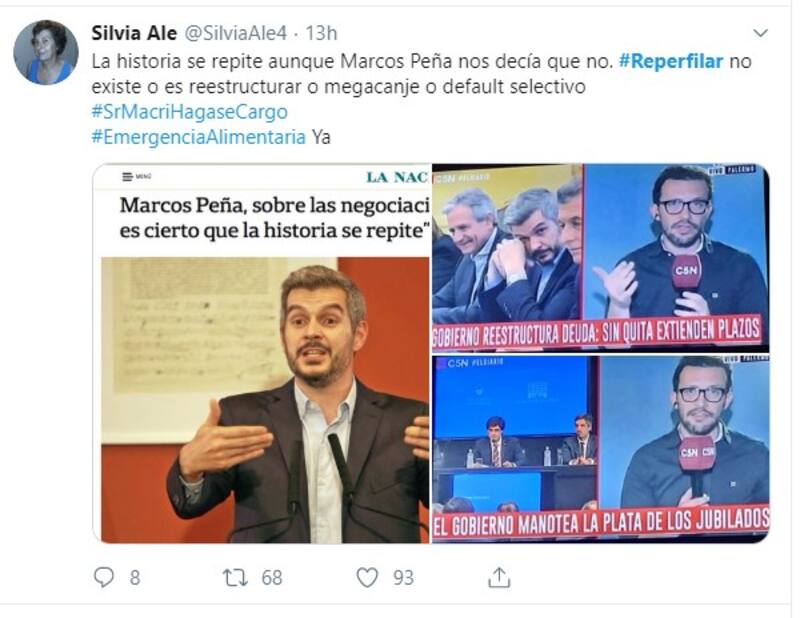Click the reply speech bubble icon

(x=104, y=577)
